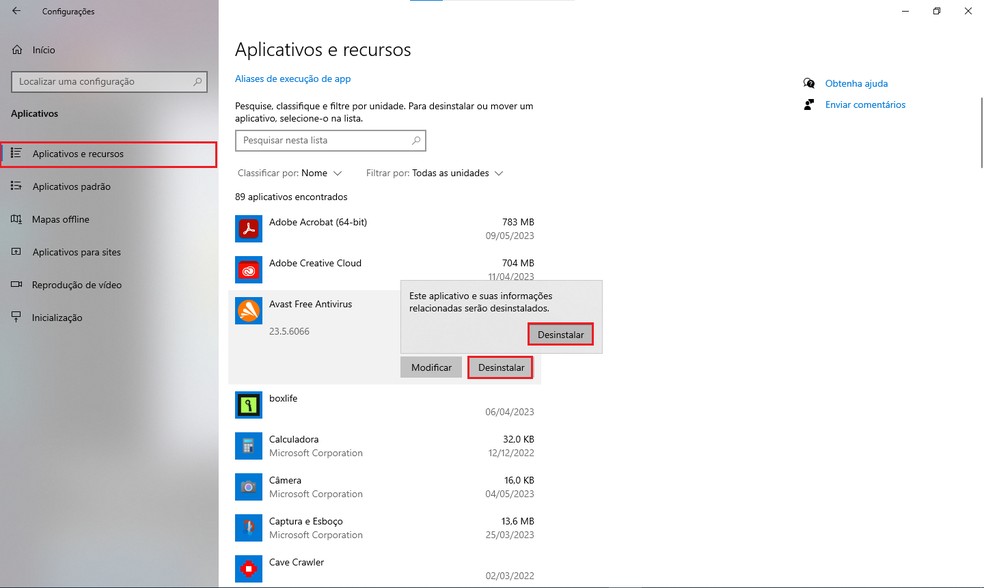This screenshot has height=588, width=984.
Task: Select Mapas offline in sidebar
Action: tap(60, 220)
